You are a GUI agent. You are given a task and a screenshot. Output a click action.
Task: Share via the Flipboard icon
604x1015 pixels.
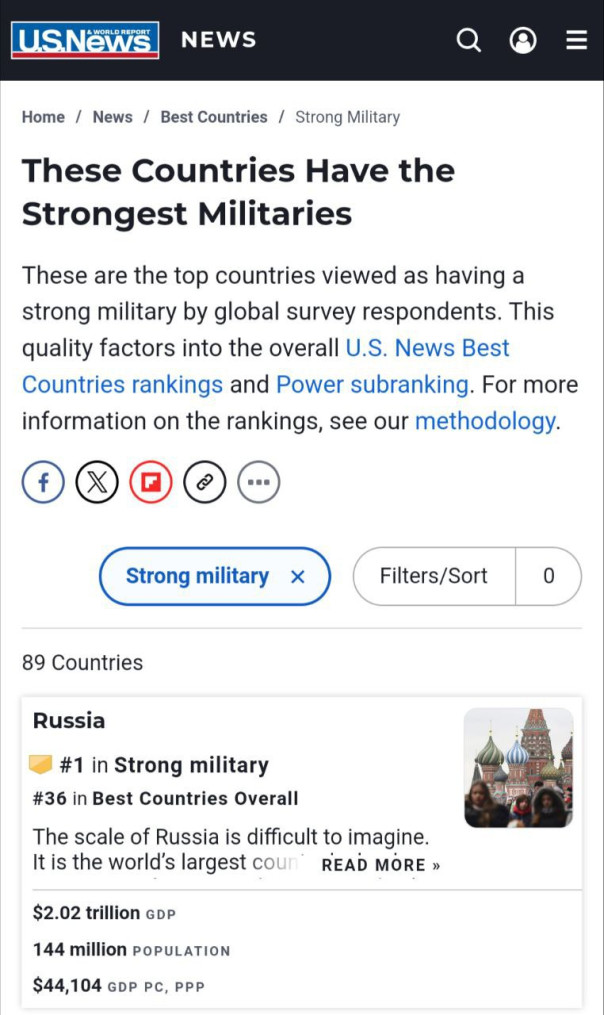[x=151, y=483]
